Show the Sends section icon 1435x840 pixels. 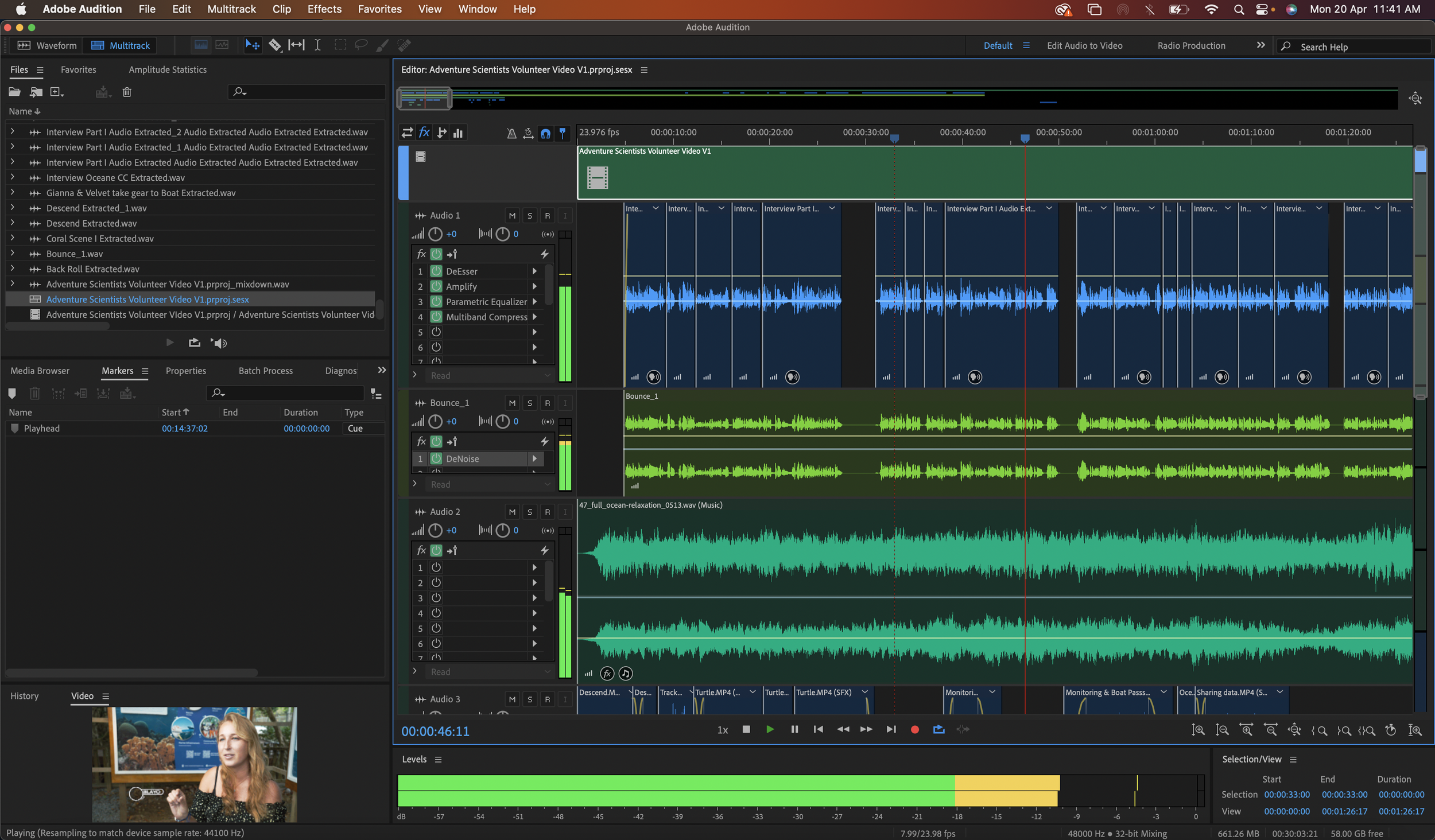pyautogui.click(x=441, y=133)
